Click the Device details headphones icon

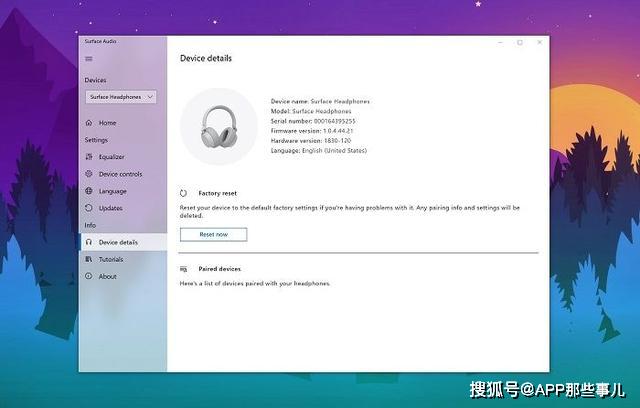pyautogui.click(x=89, y=242)
